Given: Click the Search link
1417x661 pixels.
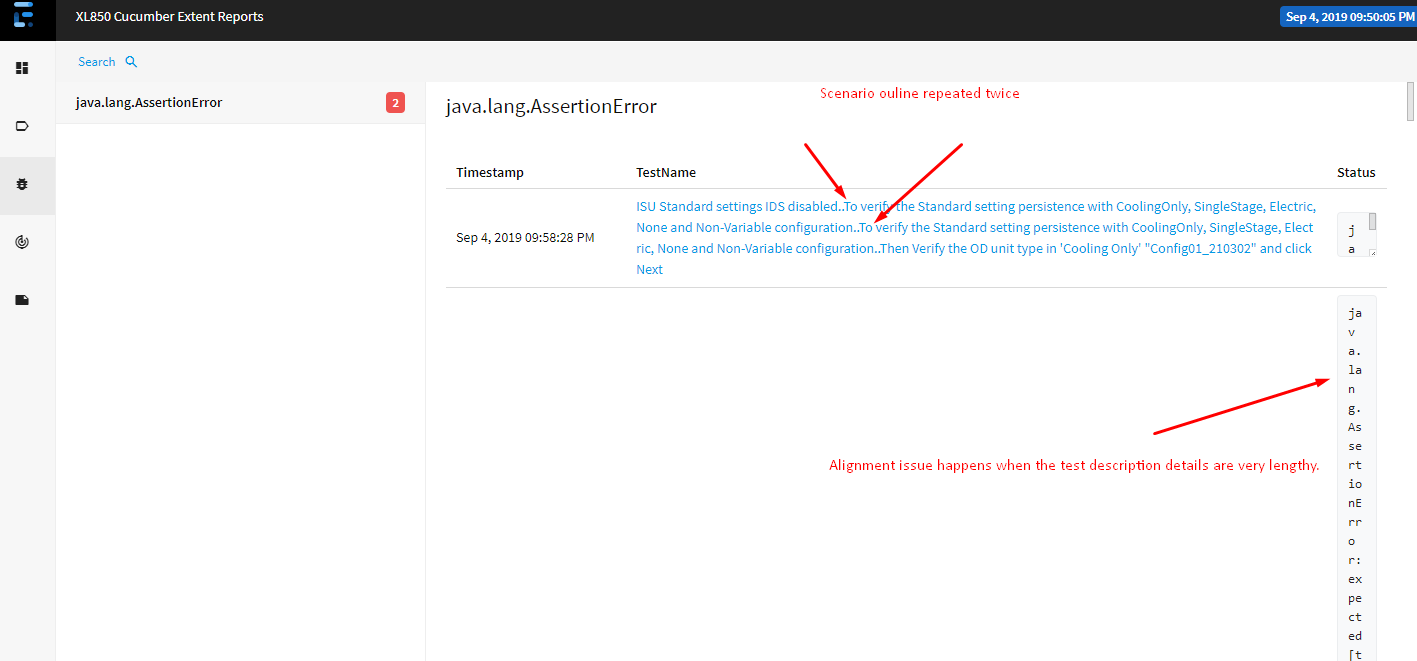Looking at the screenshot, I should click(x=97, y=62).
